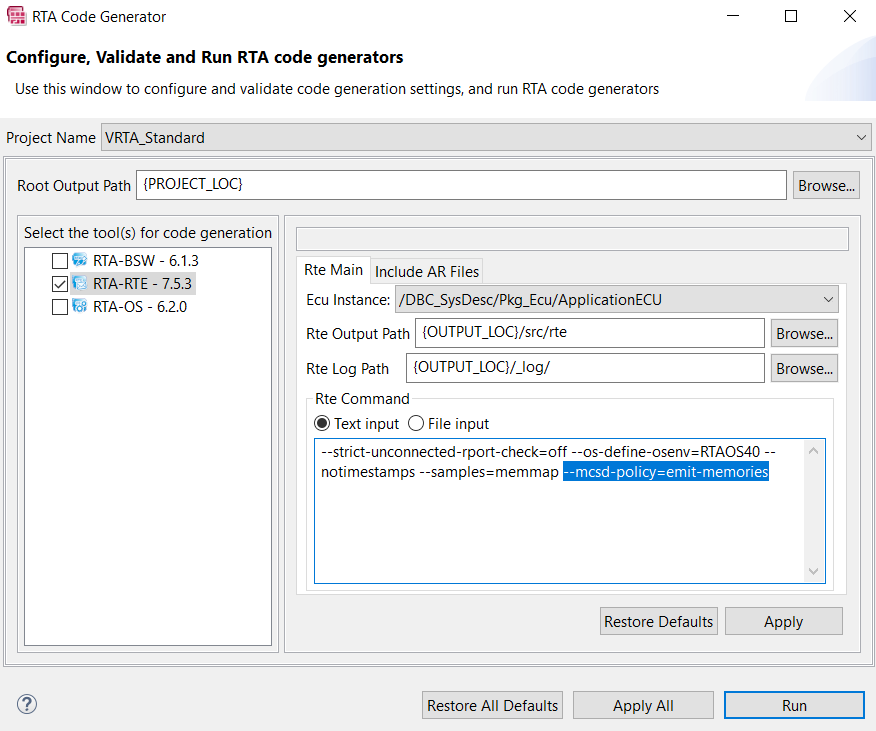Select the RTA-RTE - 7.5.3 row
876x731 pixels.
click(x=133, y=284)
